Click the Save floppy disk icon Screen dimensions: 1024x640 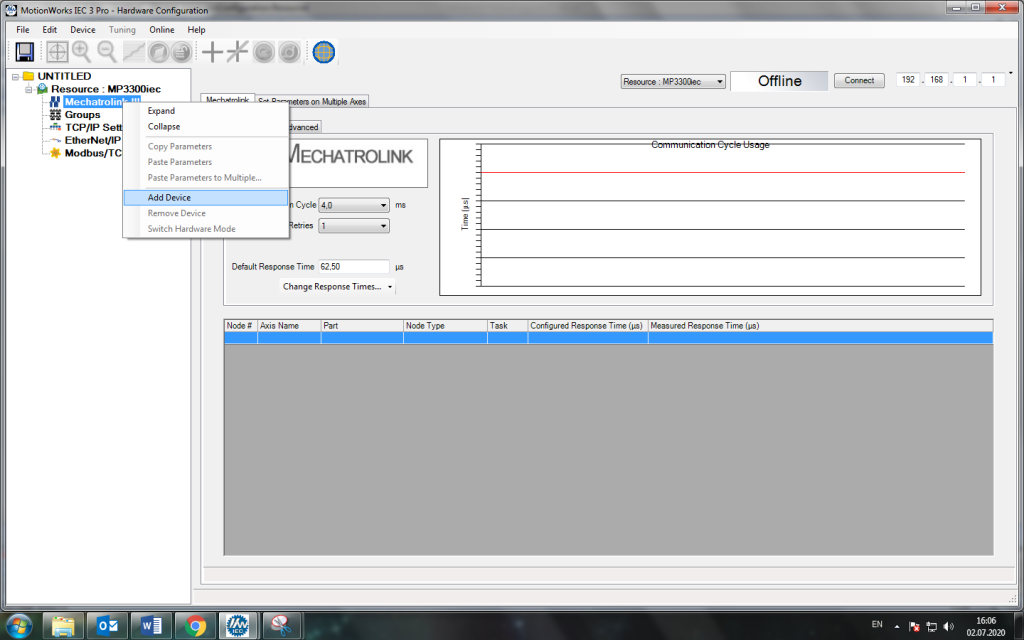[24, 52]
